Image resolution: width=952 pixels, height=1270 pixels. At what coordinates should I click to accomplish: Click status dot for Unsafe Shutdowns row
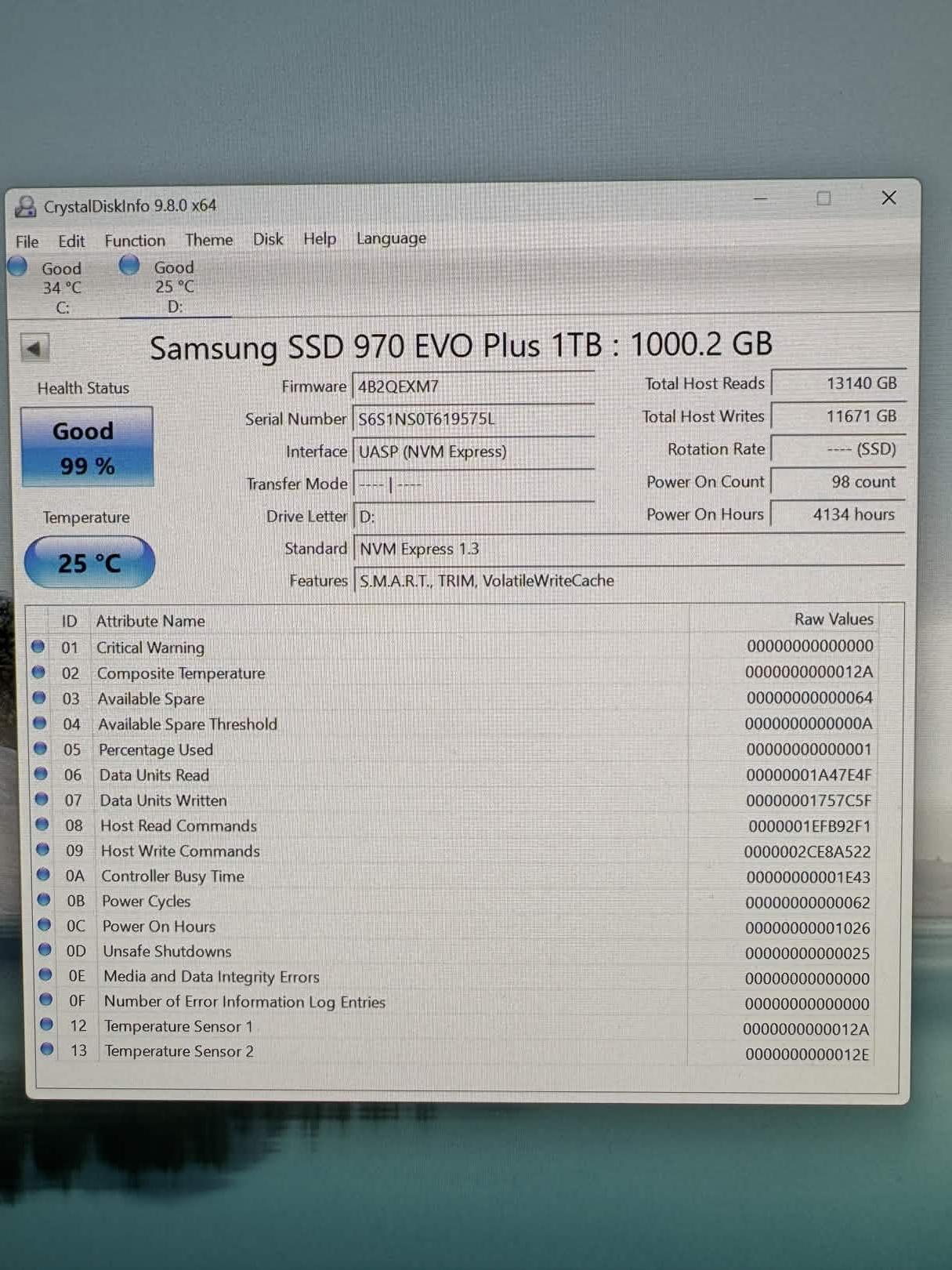click(x=45, y=950)
